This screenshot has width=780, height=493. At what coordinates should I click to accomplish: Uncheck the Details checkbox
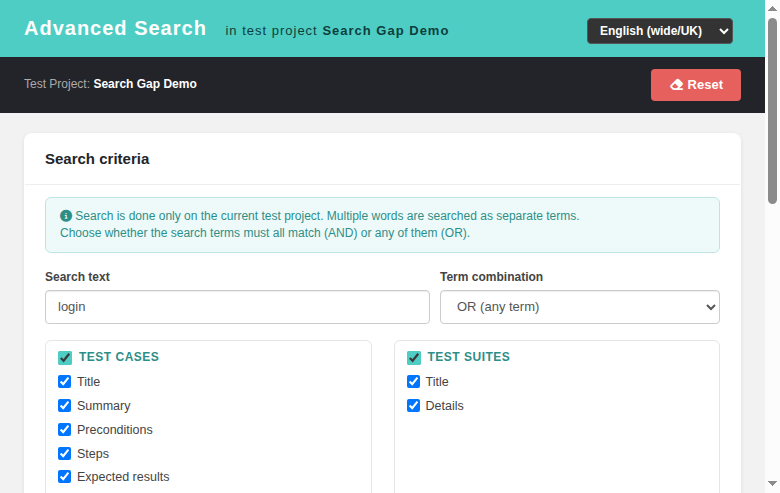tap(413, 405)
